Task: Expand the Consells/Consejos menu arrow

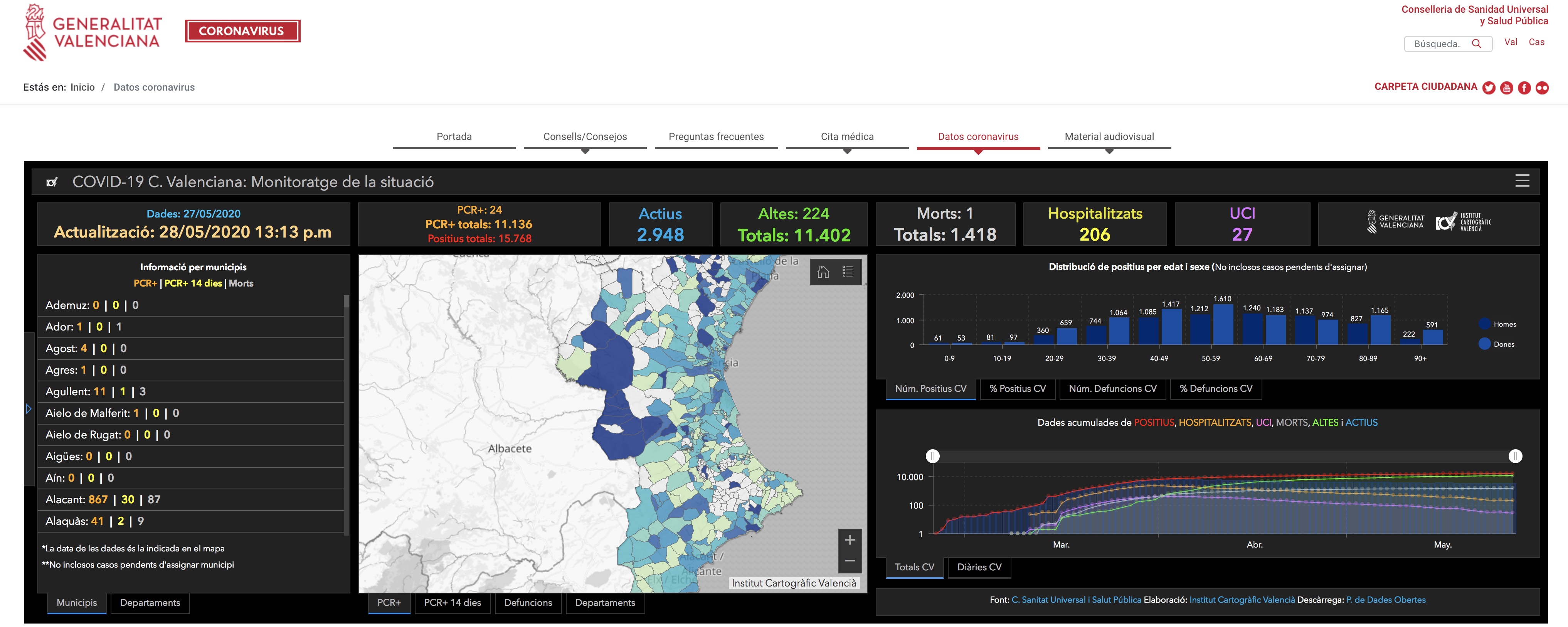Action: coord(585,151)
